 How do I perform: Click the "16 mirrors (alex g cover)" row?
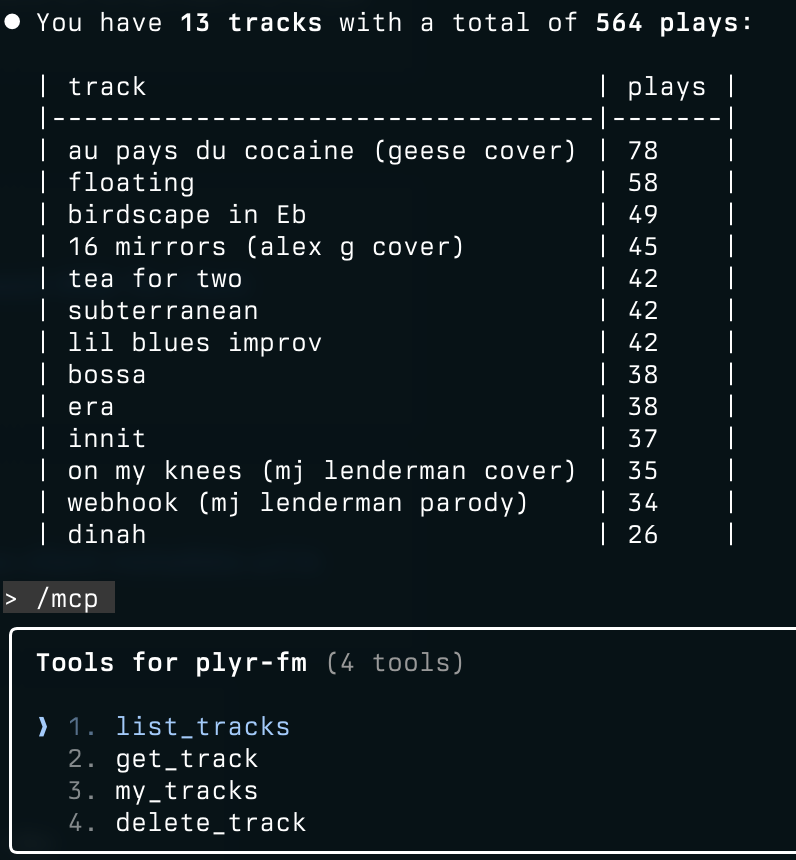(x=266, y=247)
